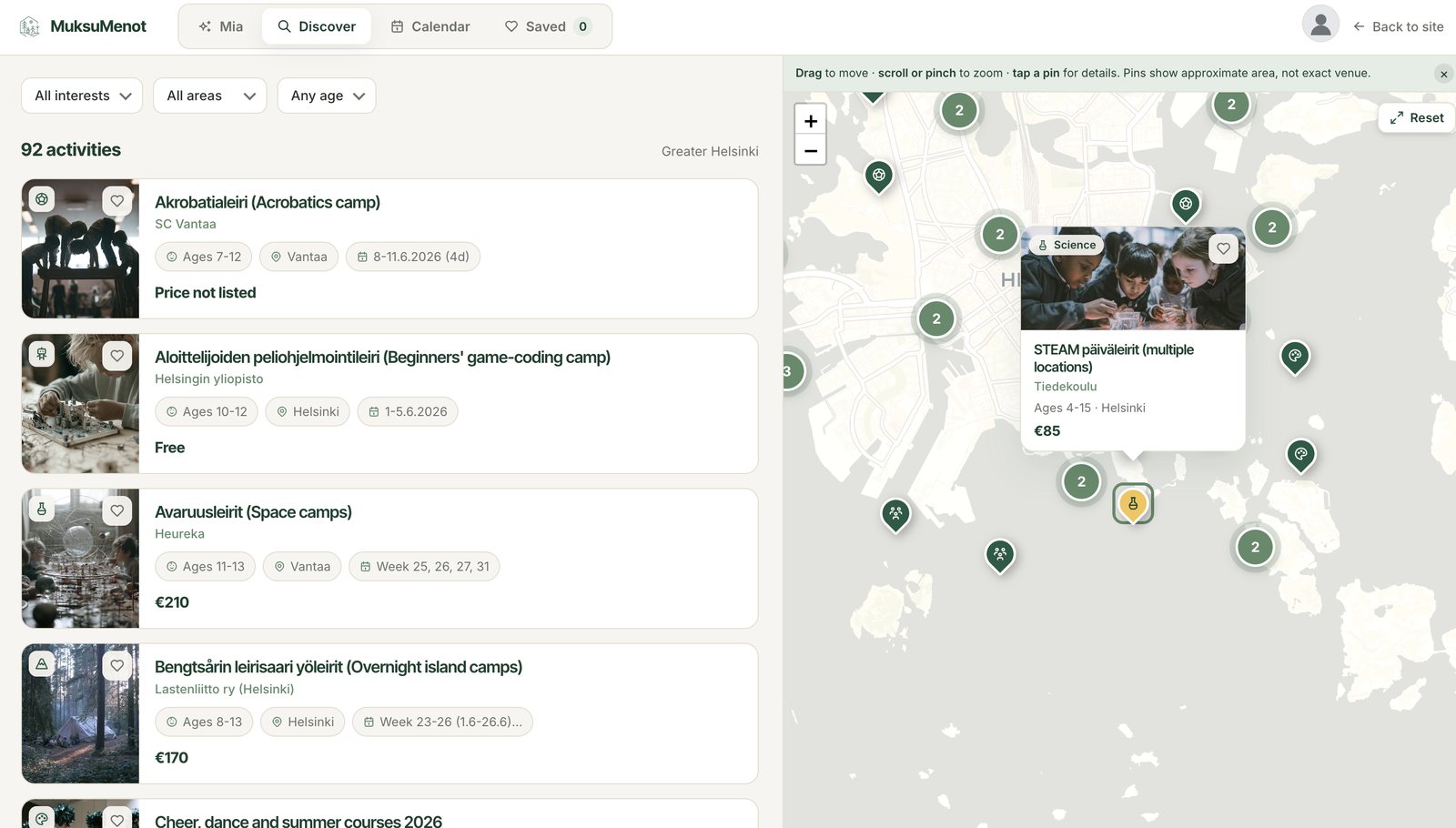
Task: Switch to the Mia tab
Action: point(221,26)
